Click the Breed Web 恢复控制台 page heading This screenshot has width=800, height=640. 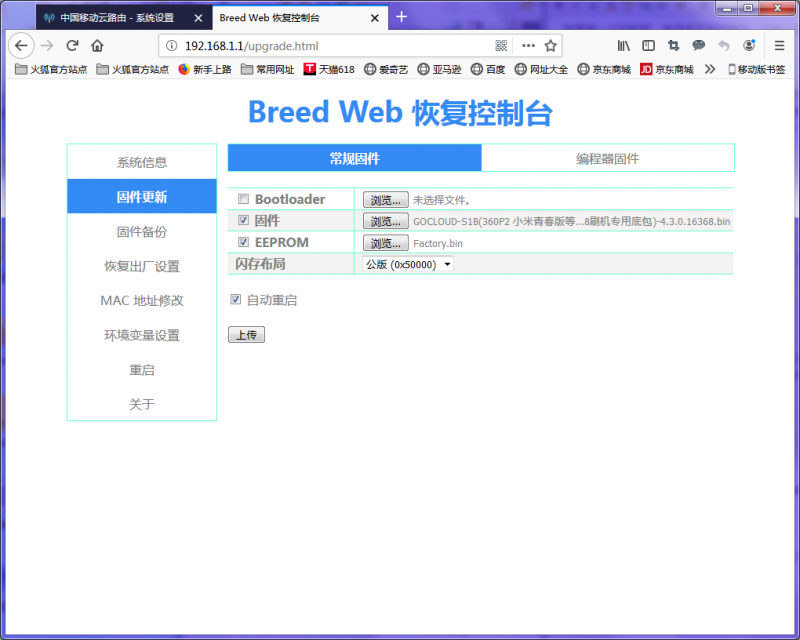point(400,112)
